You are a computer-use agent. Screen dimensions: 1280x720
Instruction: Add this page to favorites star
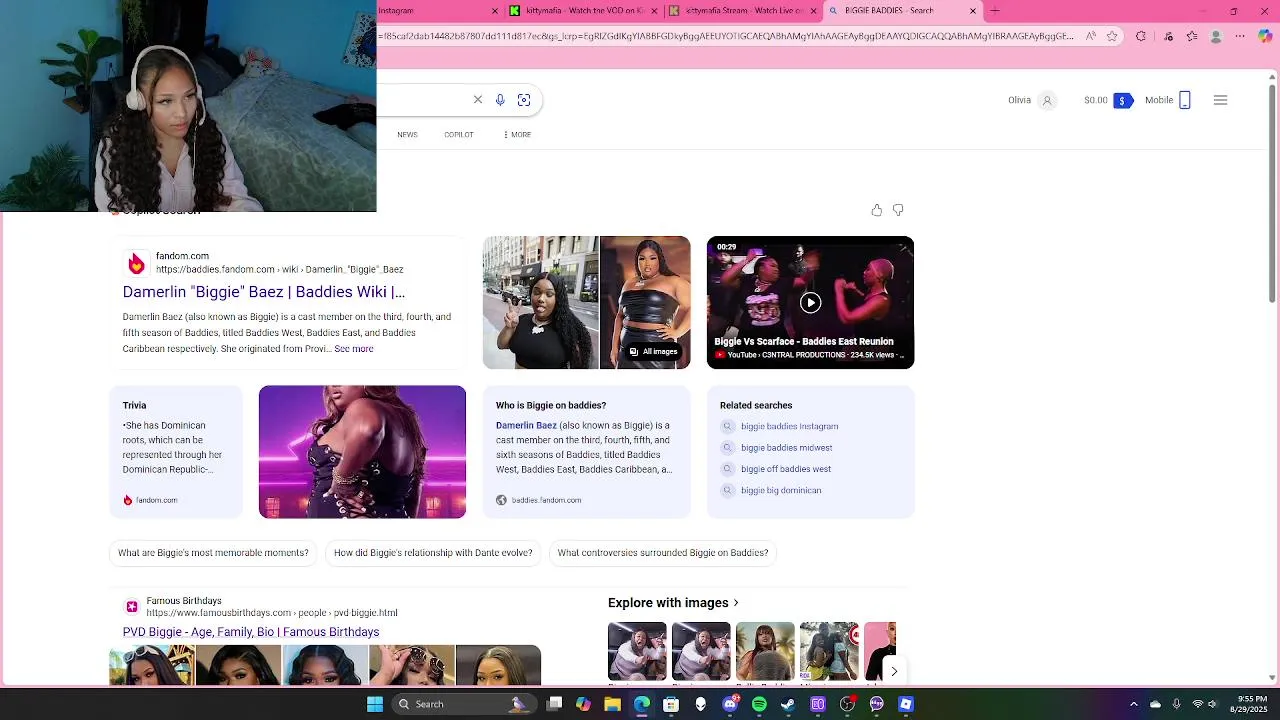pos(1112,36)
